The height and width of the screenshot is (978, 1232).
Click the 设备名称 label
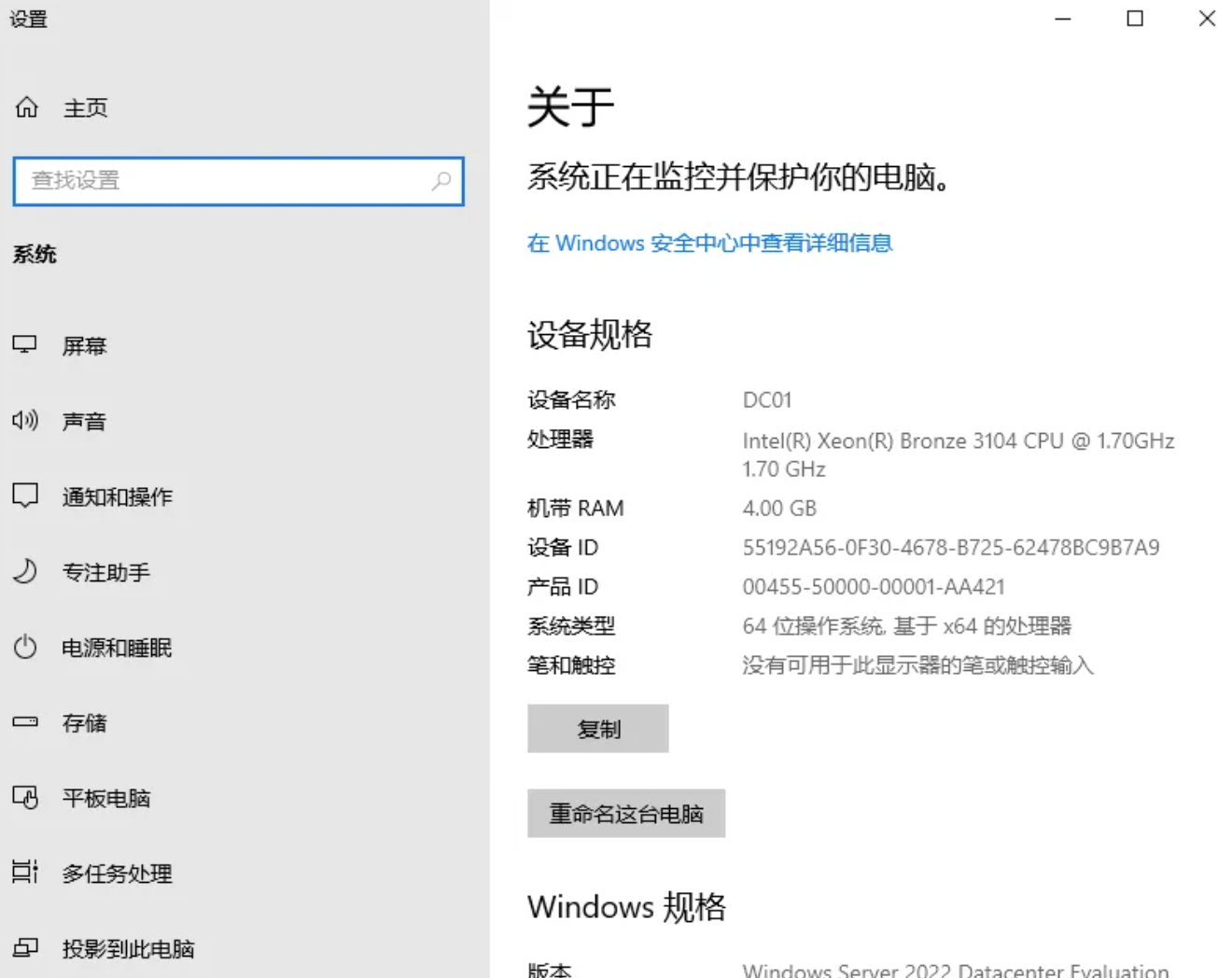(571, 400)
